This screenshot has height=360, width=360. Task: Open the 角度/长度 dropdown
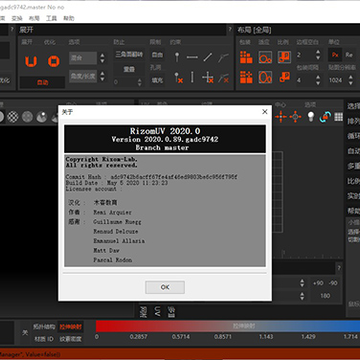coord(83,76)
